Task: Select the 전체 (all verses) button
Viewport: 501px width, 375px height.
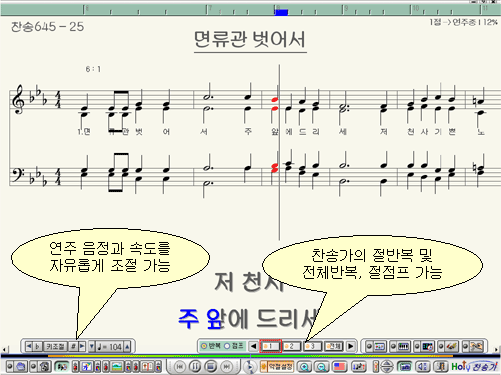Action: (x=334, y=346)
